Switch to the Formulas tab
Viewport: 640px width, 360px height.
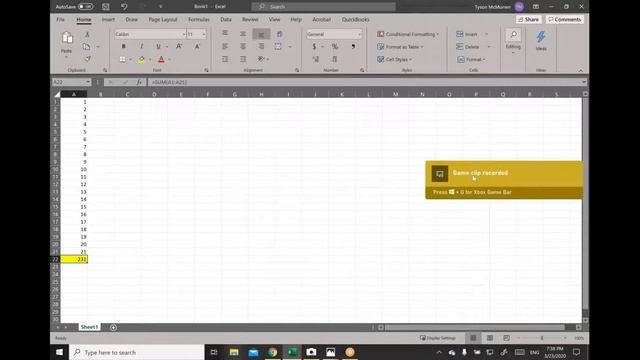(x=199, y=20)
